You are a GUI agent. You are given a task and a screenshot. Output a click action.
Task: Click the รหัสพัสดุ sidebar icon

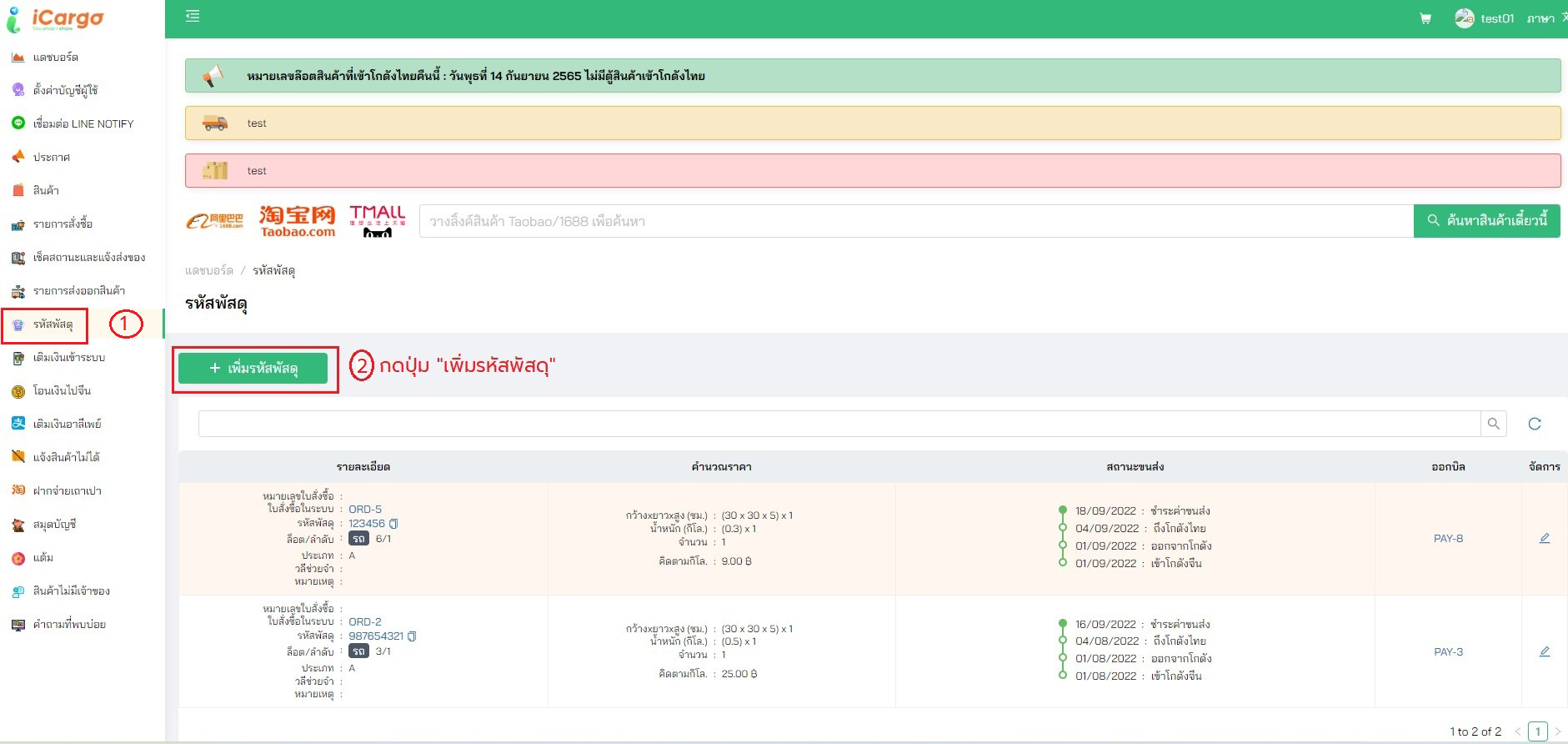click(x=18, y=324)
